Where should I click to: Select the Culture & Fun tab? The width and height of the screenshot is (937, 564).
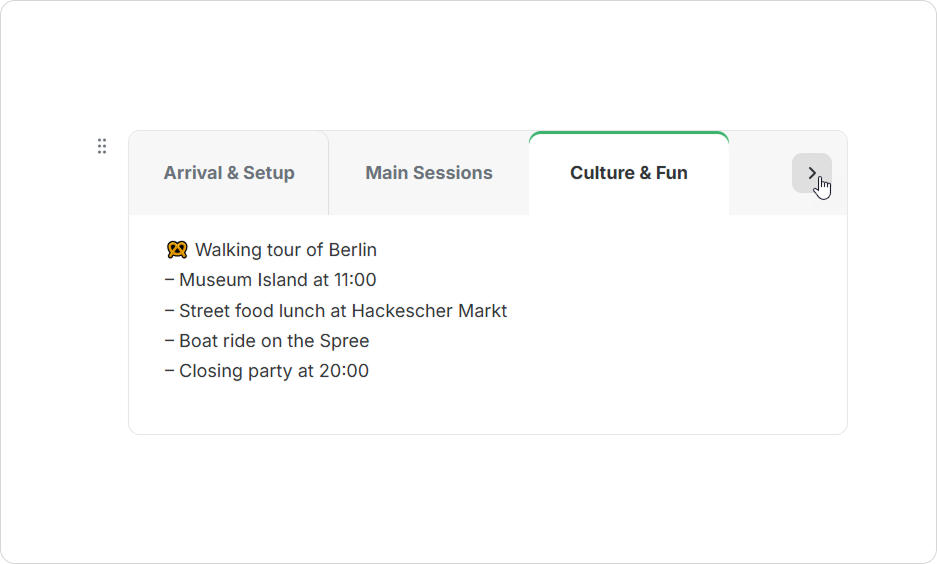tap(629, 173)
